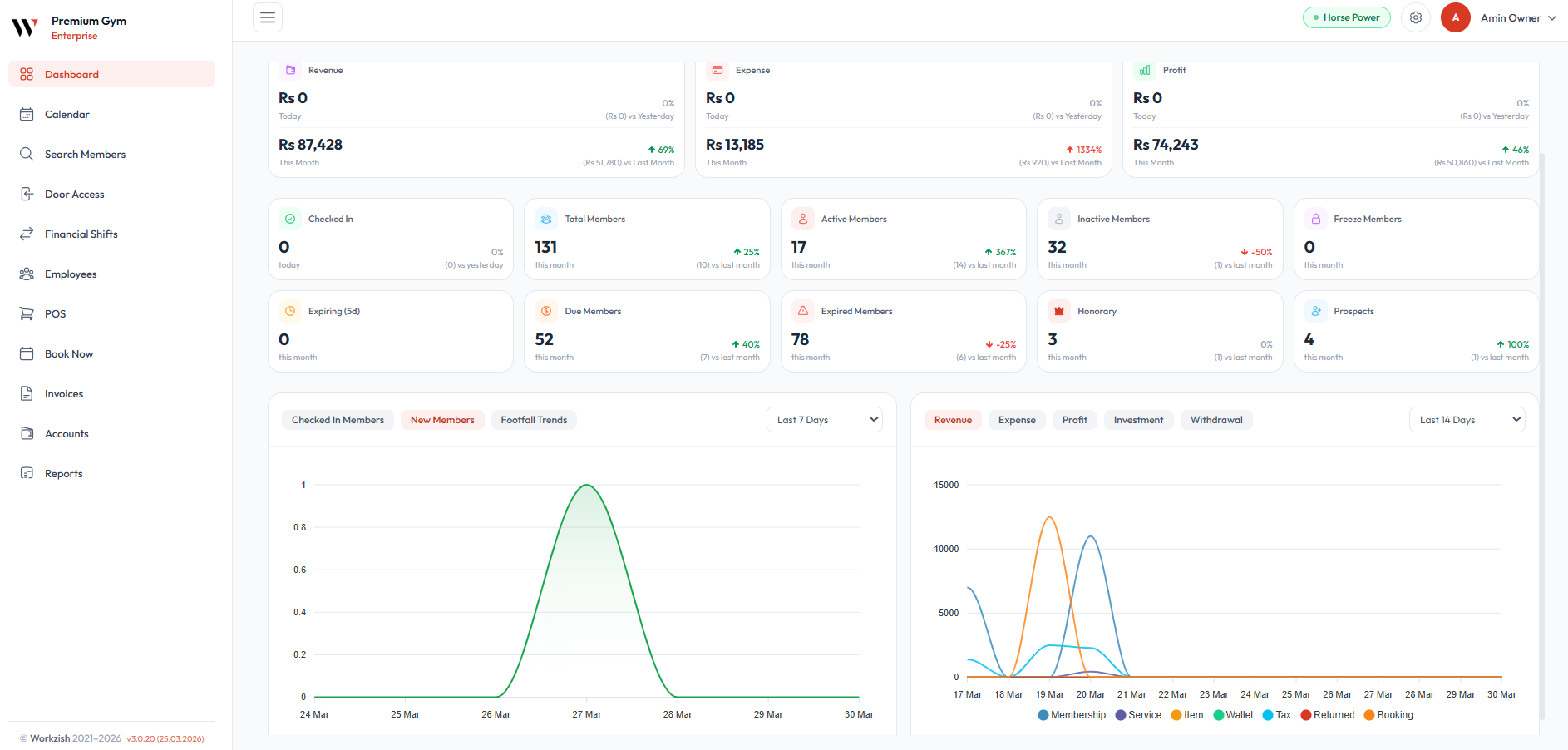The height and width of the screenshot is (750, 1568).
Task: Switch to Footfall Trends tab
Action: coord(534,420)
